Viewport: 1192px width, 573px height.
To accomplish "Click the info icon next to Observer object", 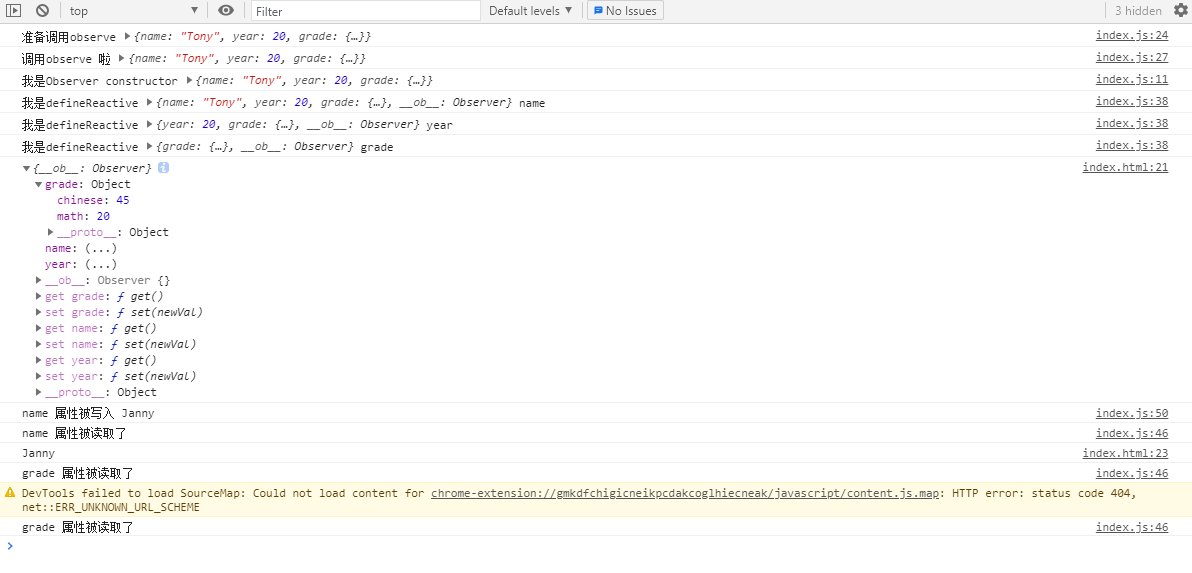I will click(x=163, y=167).
